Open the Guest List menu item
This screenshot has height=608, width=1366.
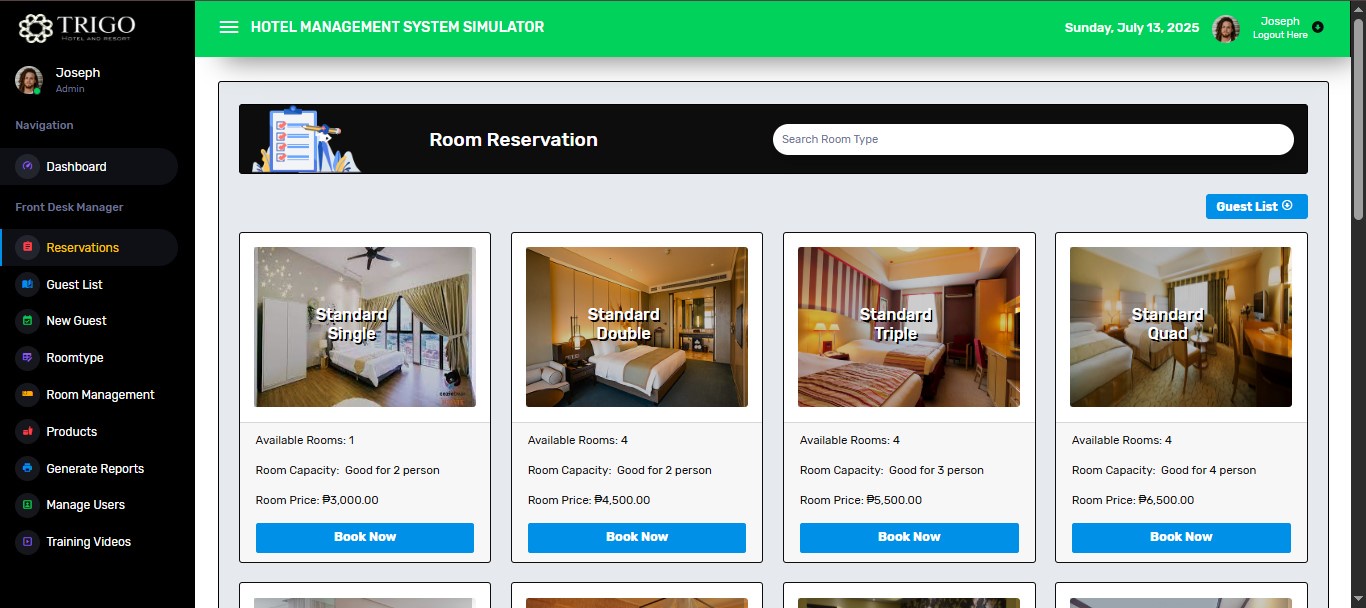90,285
